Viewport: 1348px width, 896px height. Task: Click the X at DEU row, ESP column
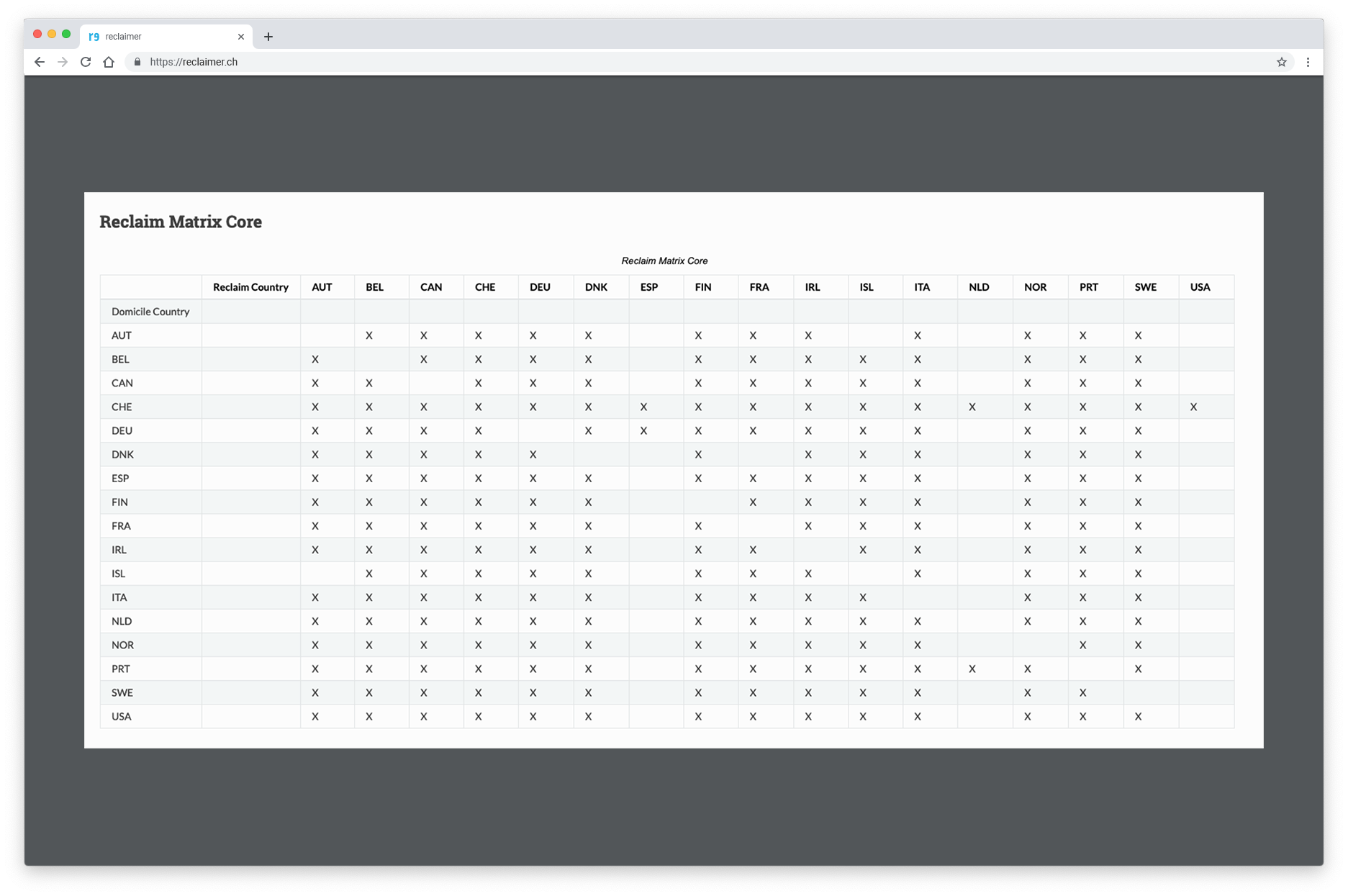click(x=643, y=430)
